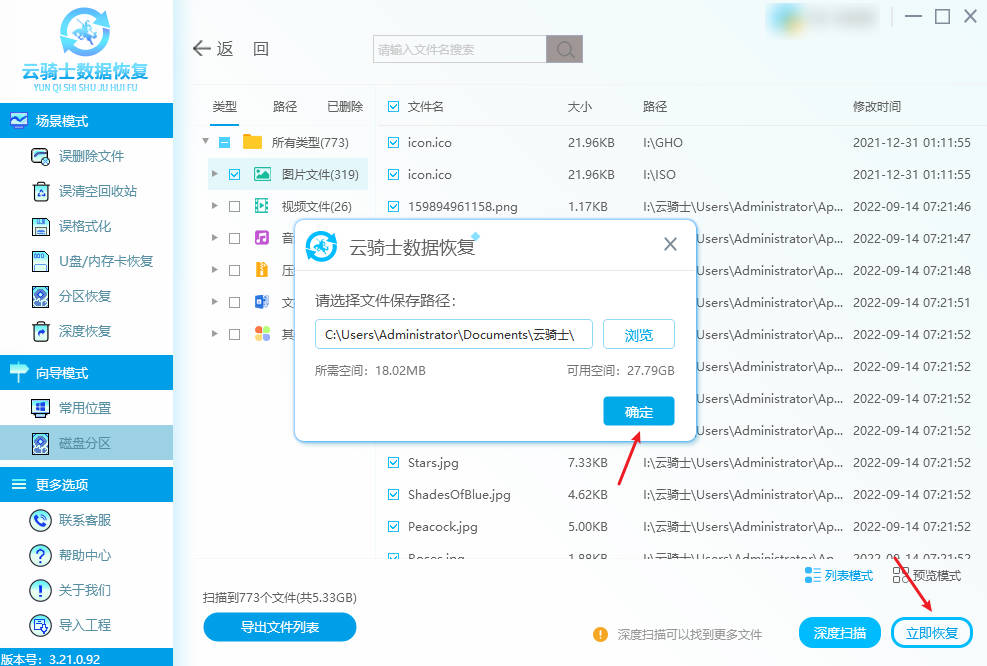Image resolution: width=987 pixels, height=666 pixels.
Task: Switch to the 路径 tab
Action: pos(285,107)
